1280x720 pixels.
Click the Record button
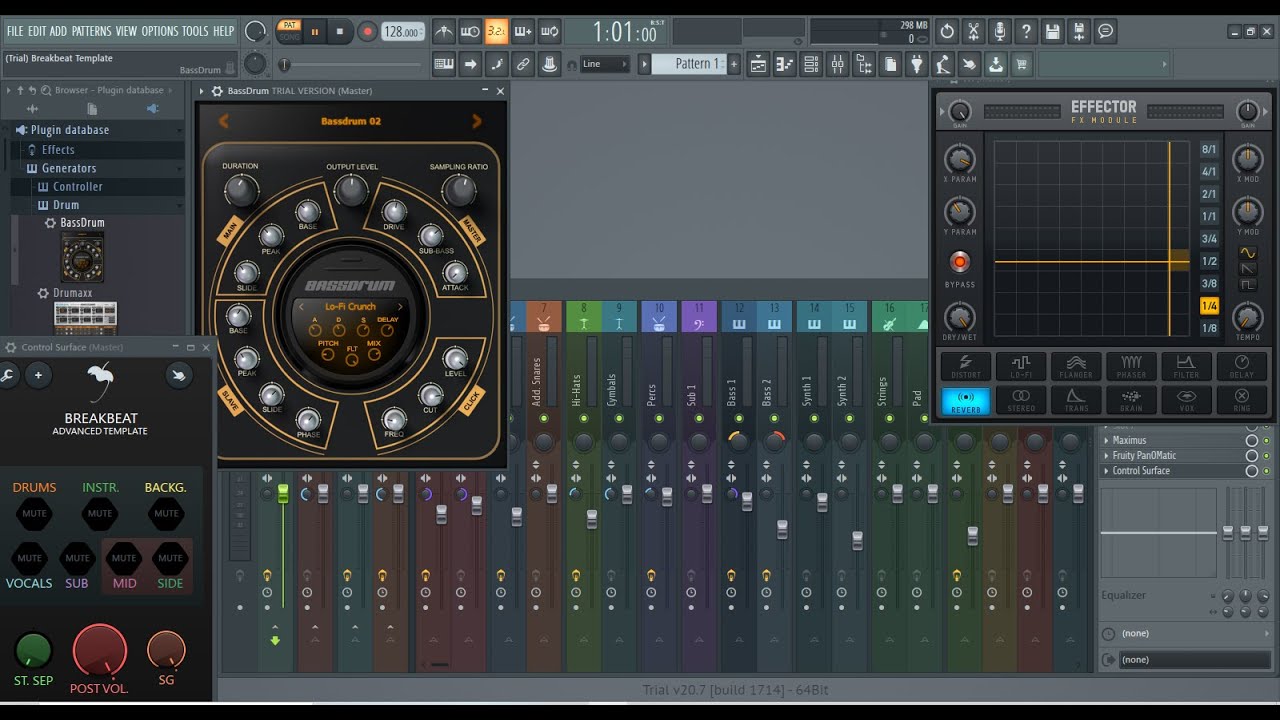click(367, 31)
